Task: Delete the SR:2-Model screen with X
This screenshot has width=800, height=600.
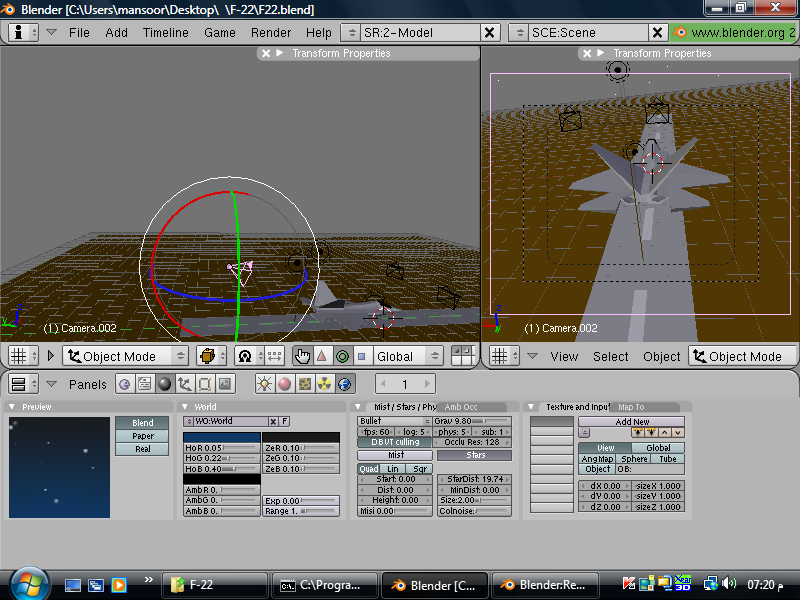Action: 489,33
